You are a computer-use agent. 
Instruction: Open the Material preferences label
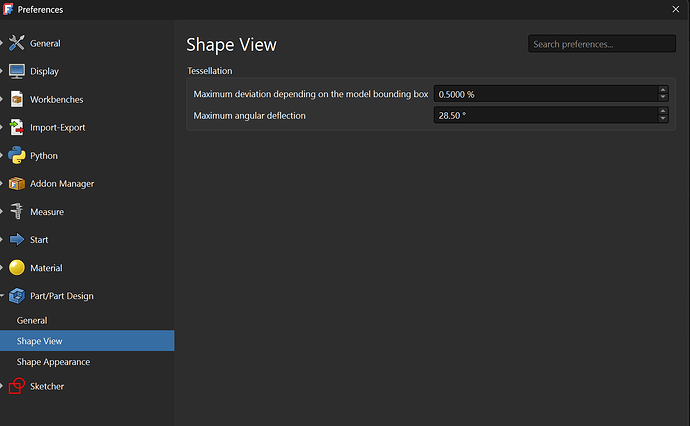click(x=46, y=268)
